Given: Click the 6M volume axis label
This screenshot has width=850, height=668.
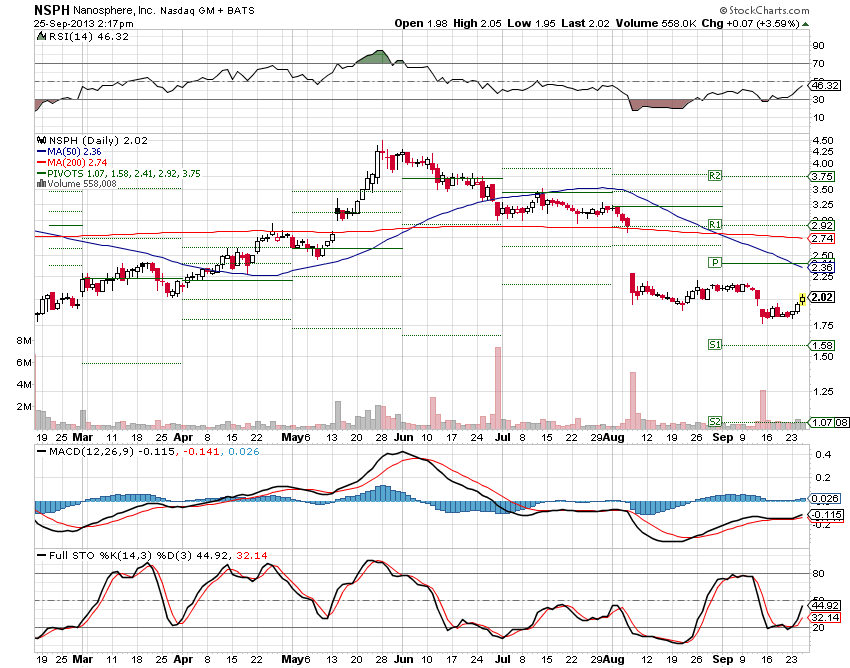Looking at the screenshot, I should tap(24, 362).
